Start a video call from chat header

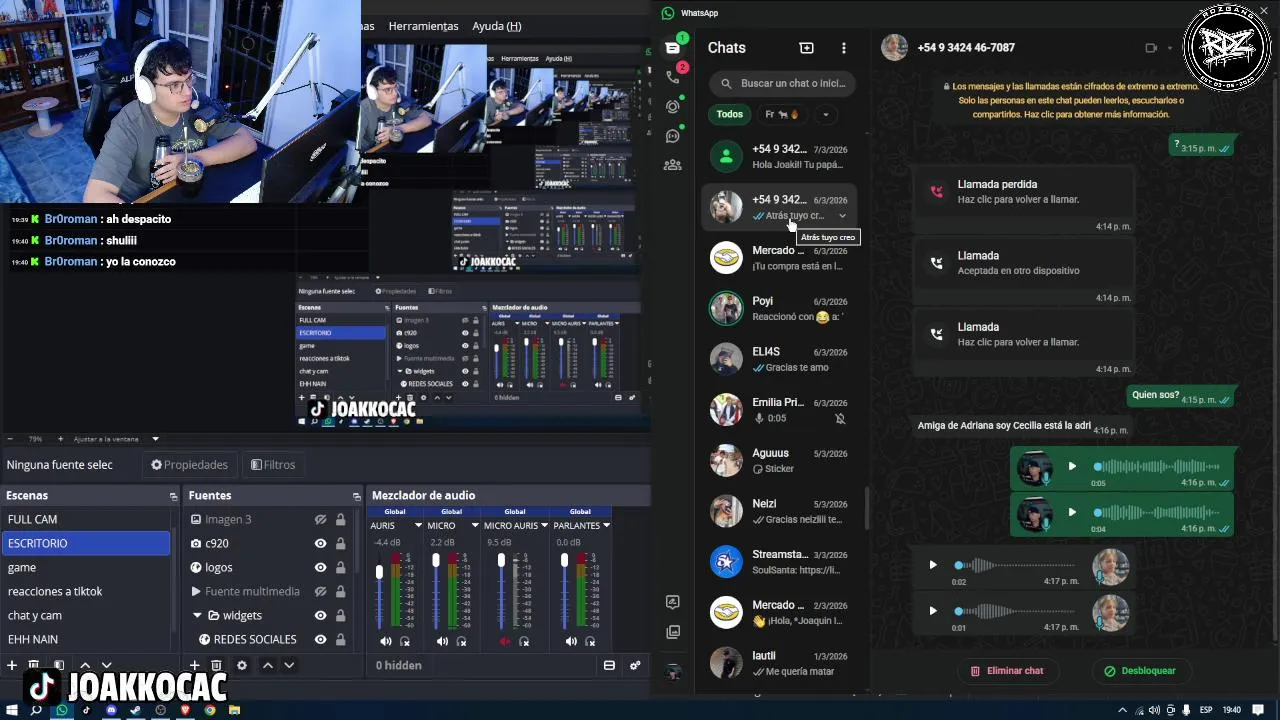[1150, 48]
